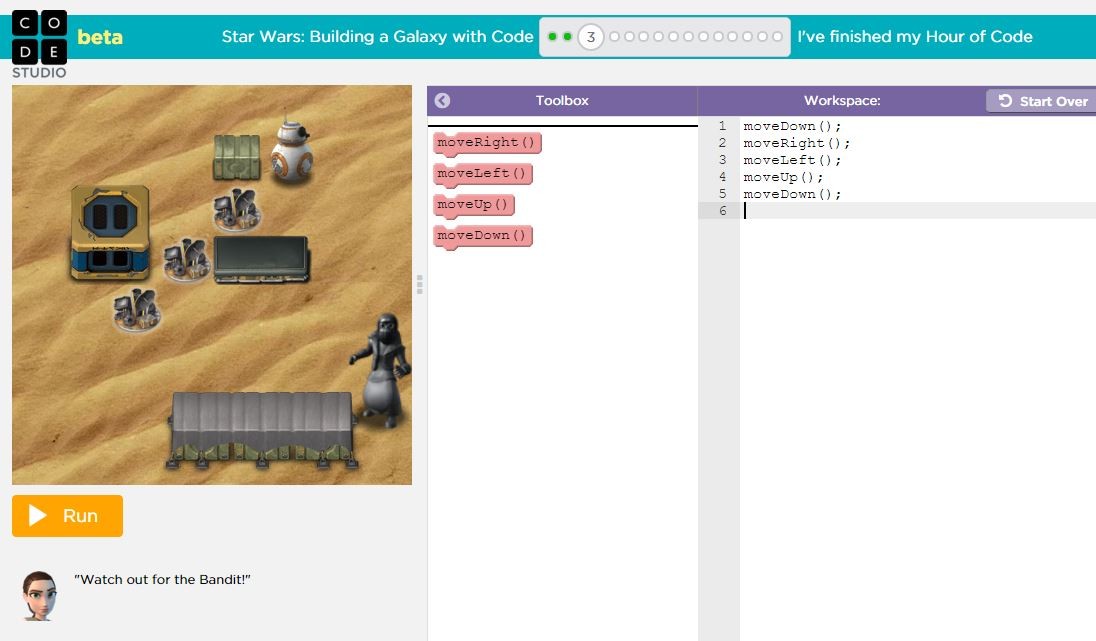Jump to level 7 progress dot
Viewport: 1096px width, 641px height.
pyautogui.click(x=658, y=36)
